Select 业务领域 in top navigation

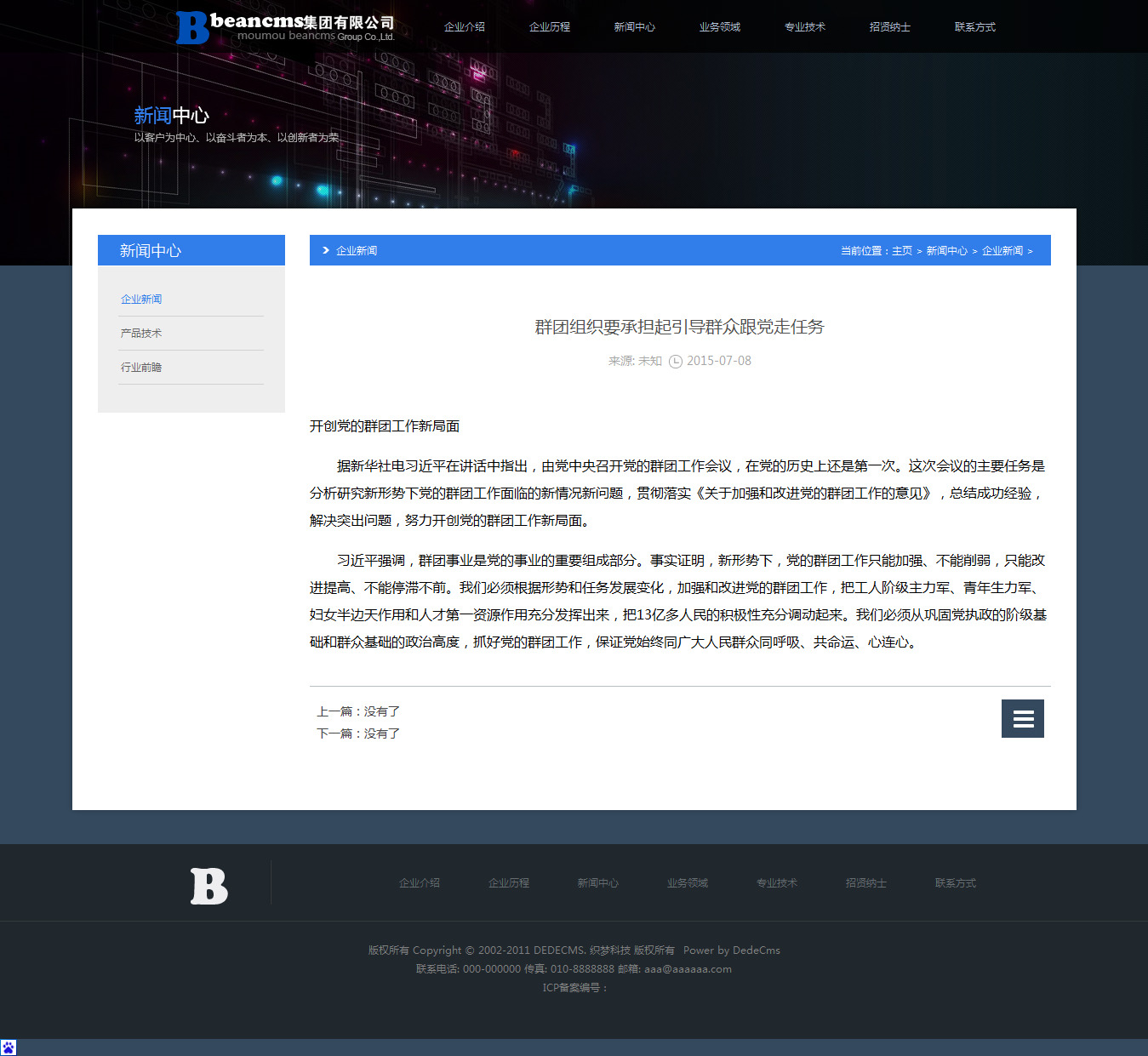coord(720,27)
